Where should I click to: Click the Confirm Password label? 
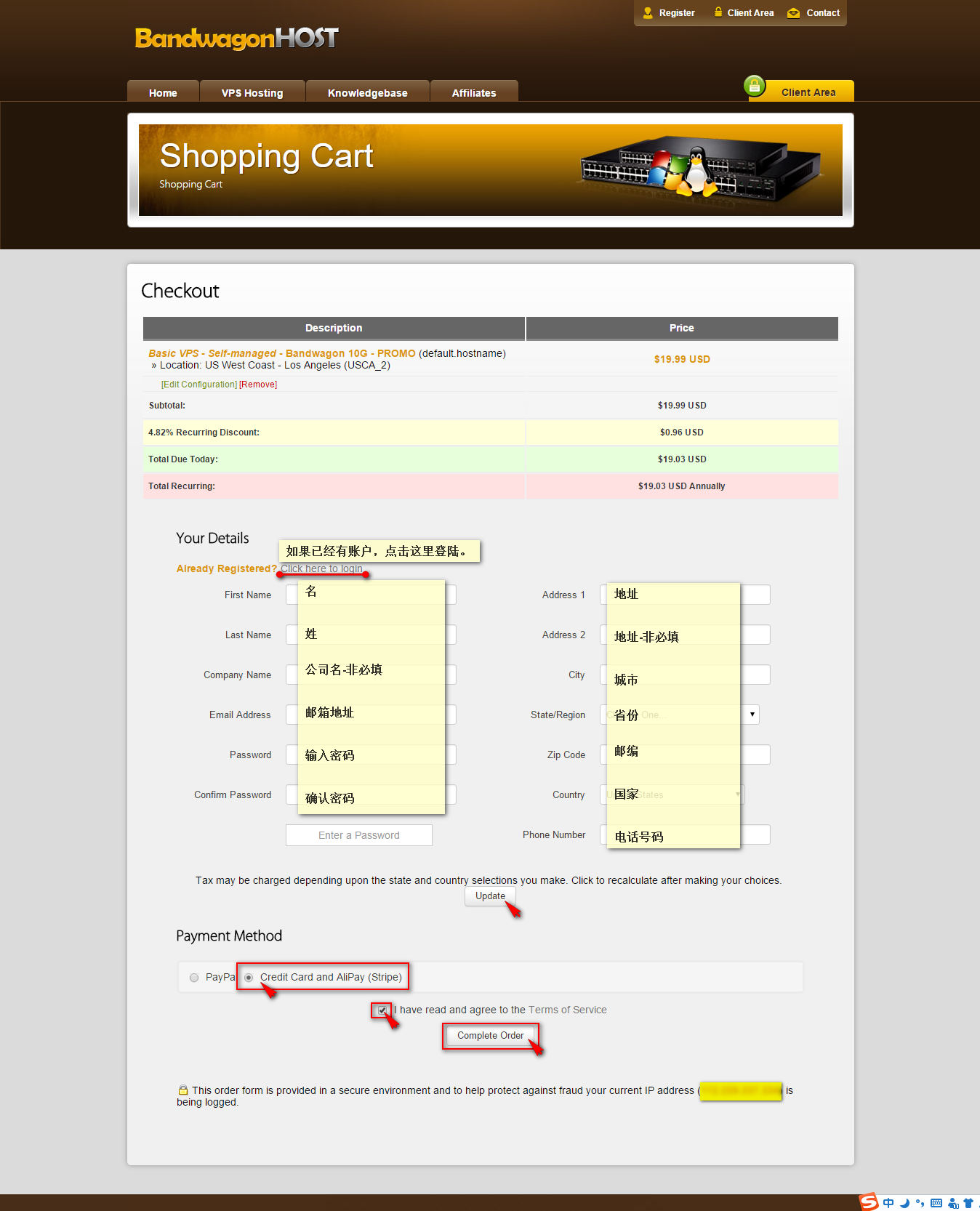[233, 794]
